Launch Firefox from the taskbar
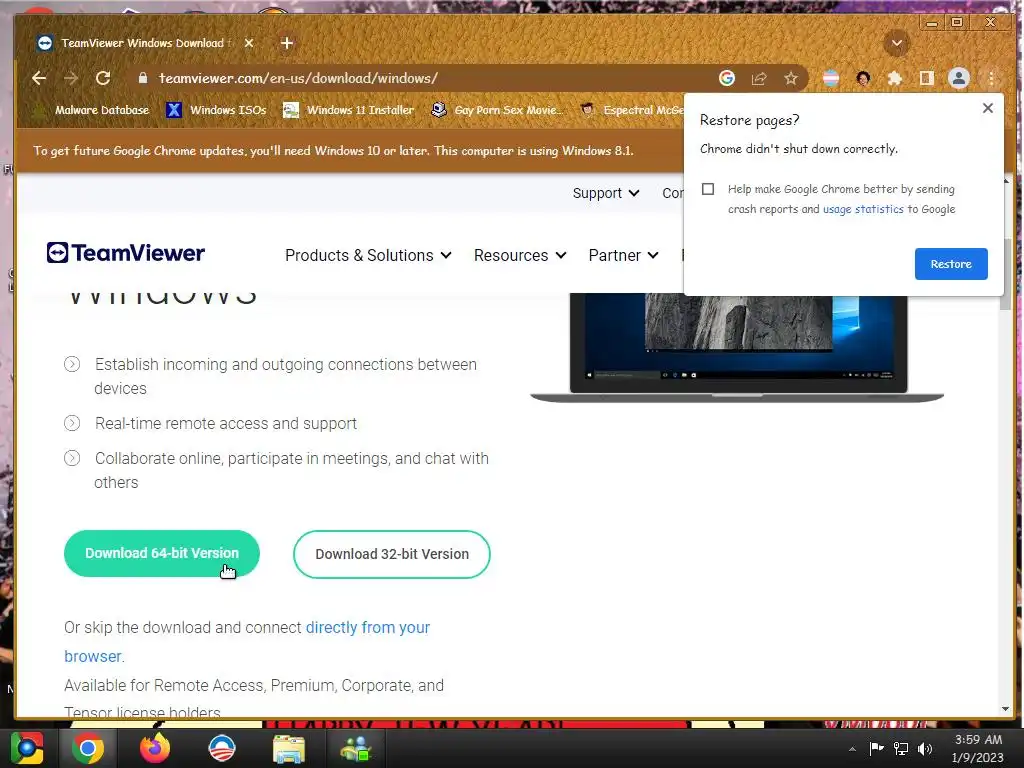Image resolution: width=1024 pixels, height=768 pixels. click(x=155, y=748)
